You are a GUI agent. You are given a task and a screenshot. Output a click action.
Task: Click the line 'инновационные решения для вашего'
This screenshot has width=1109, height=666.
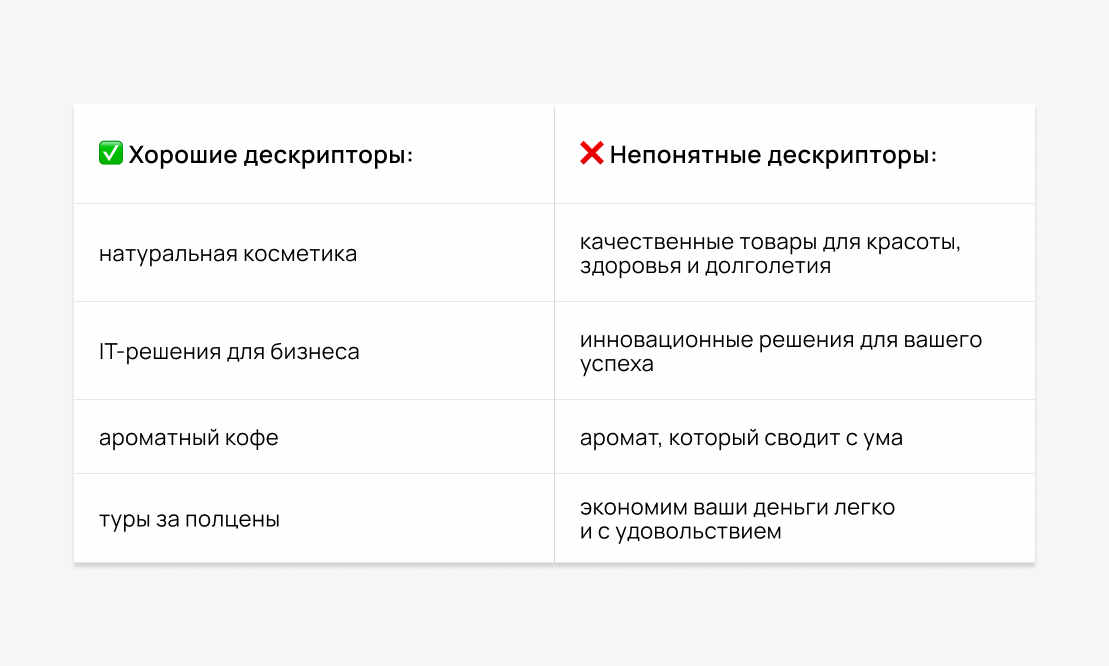tap(781, 340)
